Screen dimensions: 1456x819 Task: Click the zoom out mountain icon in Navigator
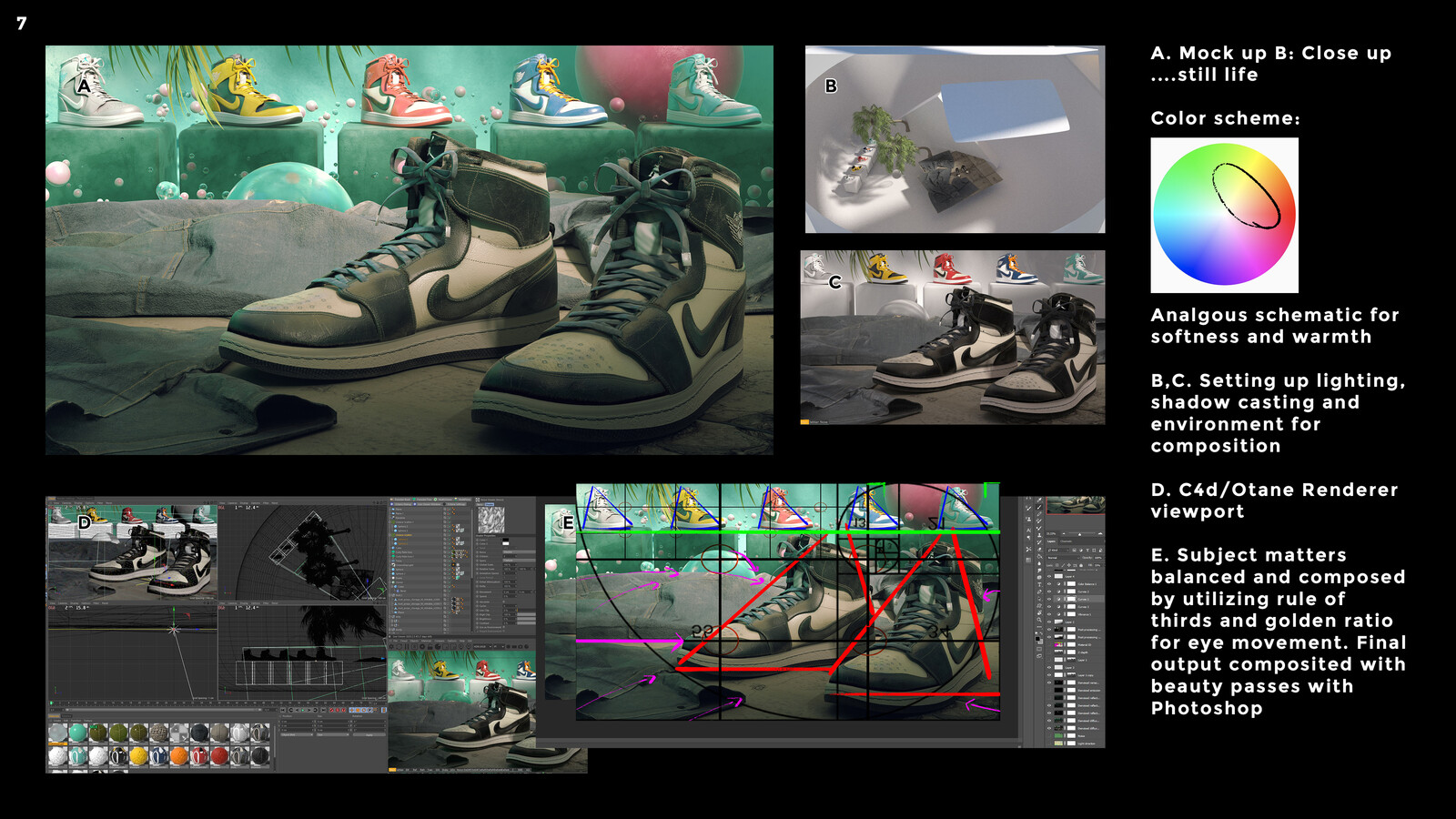[x=1063, y=534]
